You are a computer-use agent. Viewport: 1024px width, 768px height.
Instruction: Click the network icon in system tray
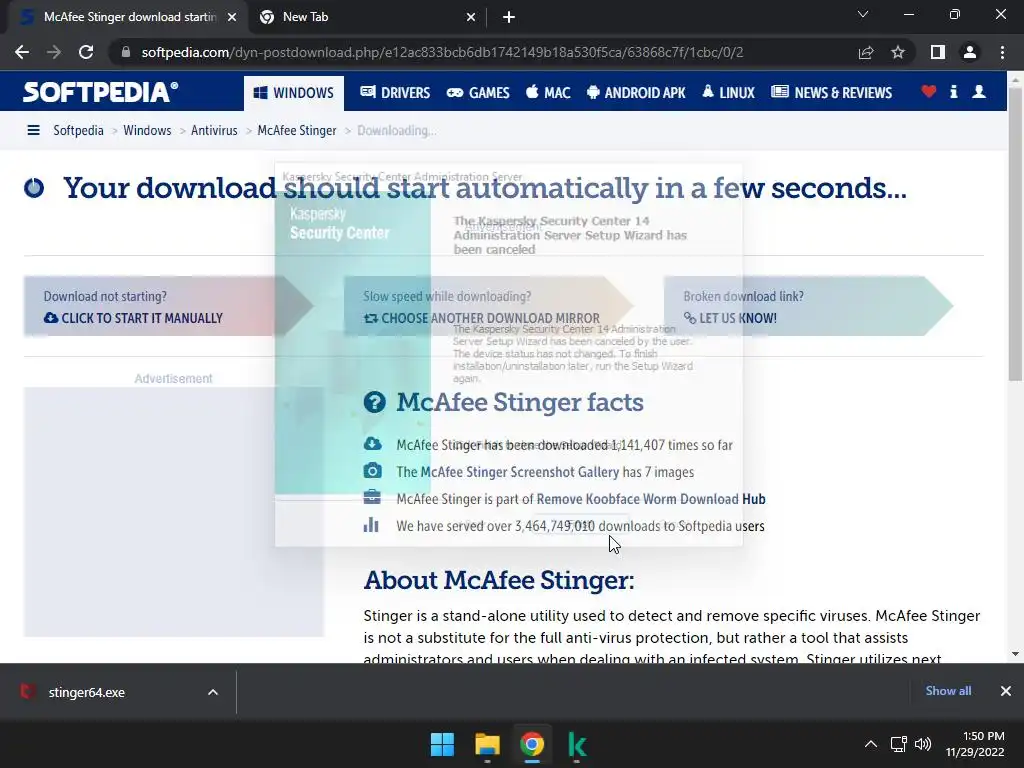899,744
